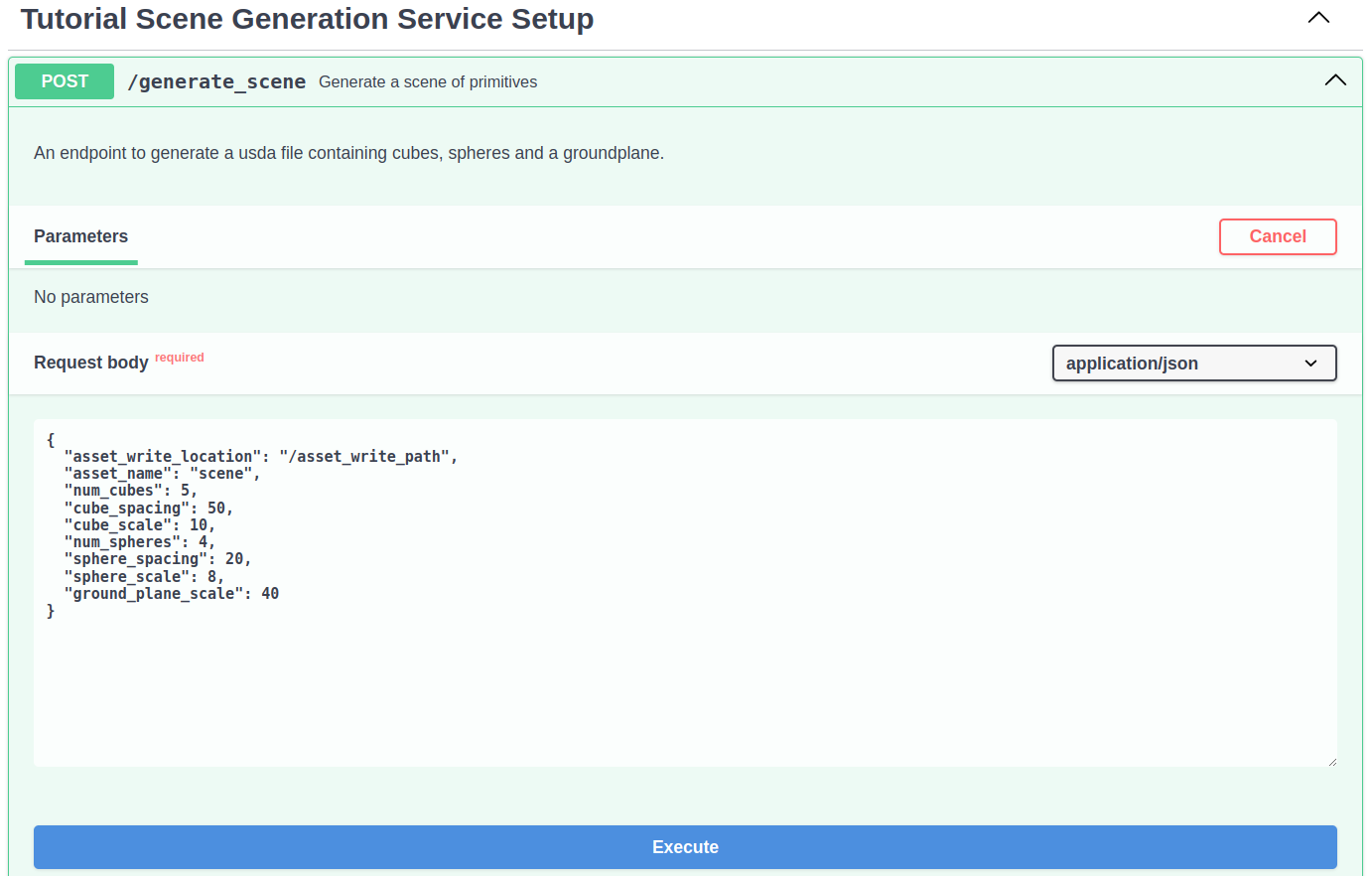Screen dimensions: 1372x876
Task: Click the 'Generate a scene of primitives' summary
Action: (x=428, y=81)
